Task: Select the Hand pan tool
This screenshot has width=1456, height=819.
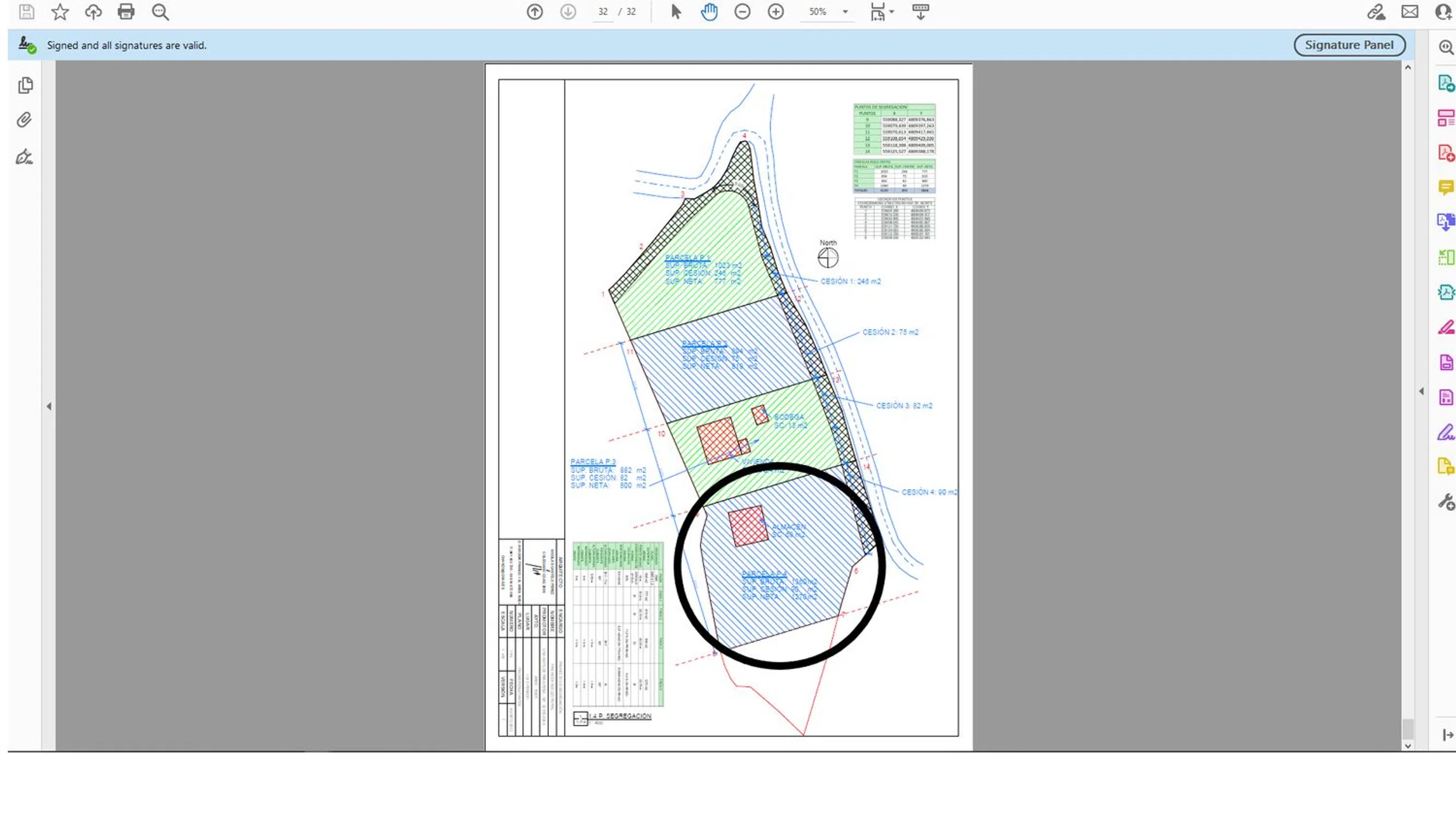Action: [709, 11]
